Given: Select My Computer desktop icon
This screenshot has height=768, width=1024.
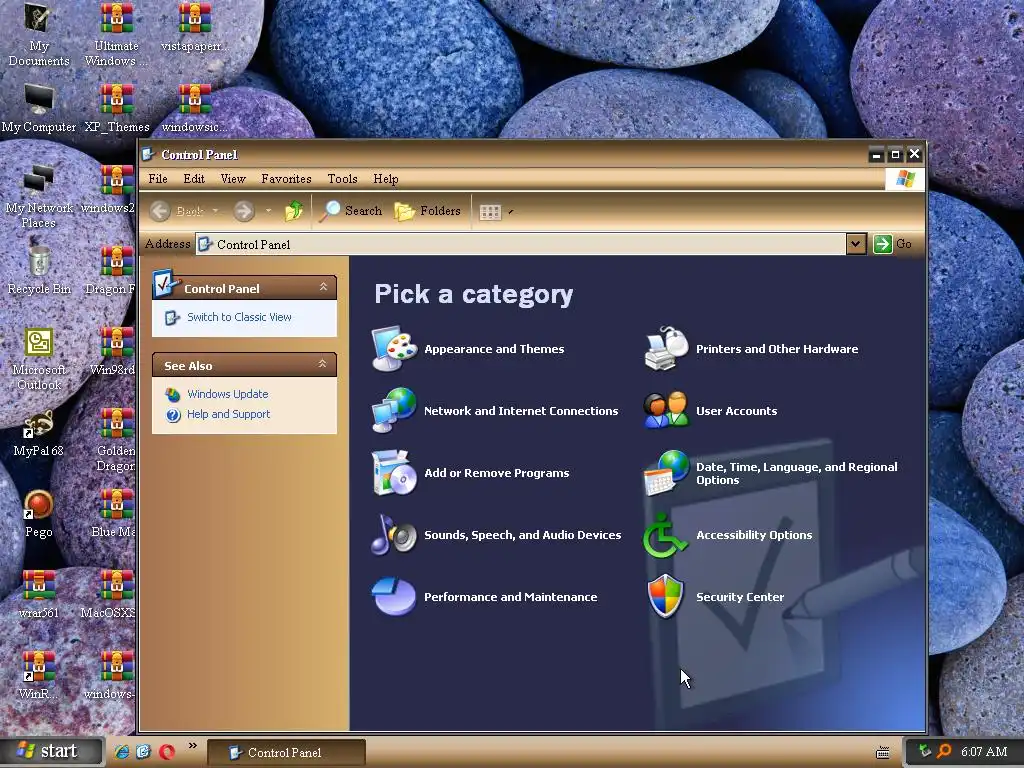Looking at the screenshot, I should (x=39, y=108).
